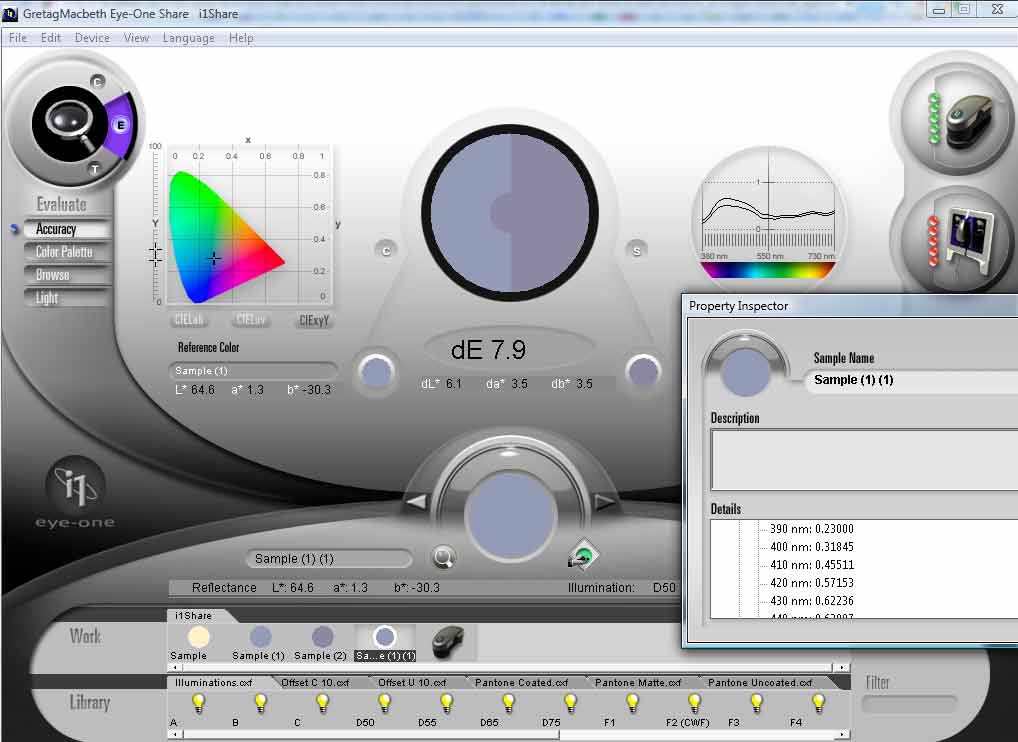The width and height of the screenshot is (1018, 742).
Task: Open the Illuminations.cxf library tab
Action: (214, 682)
